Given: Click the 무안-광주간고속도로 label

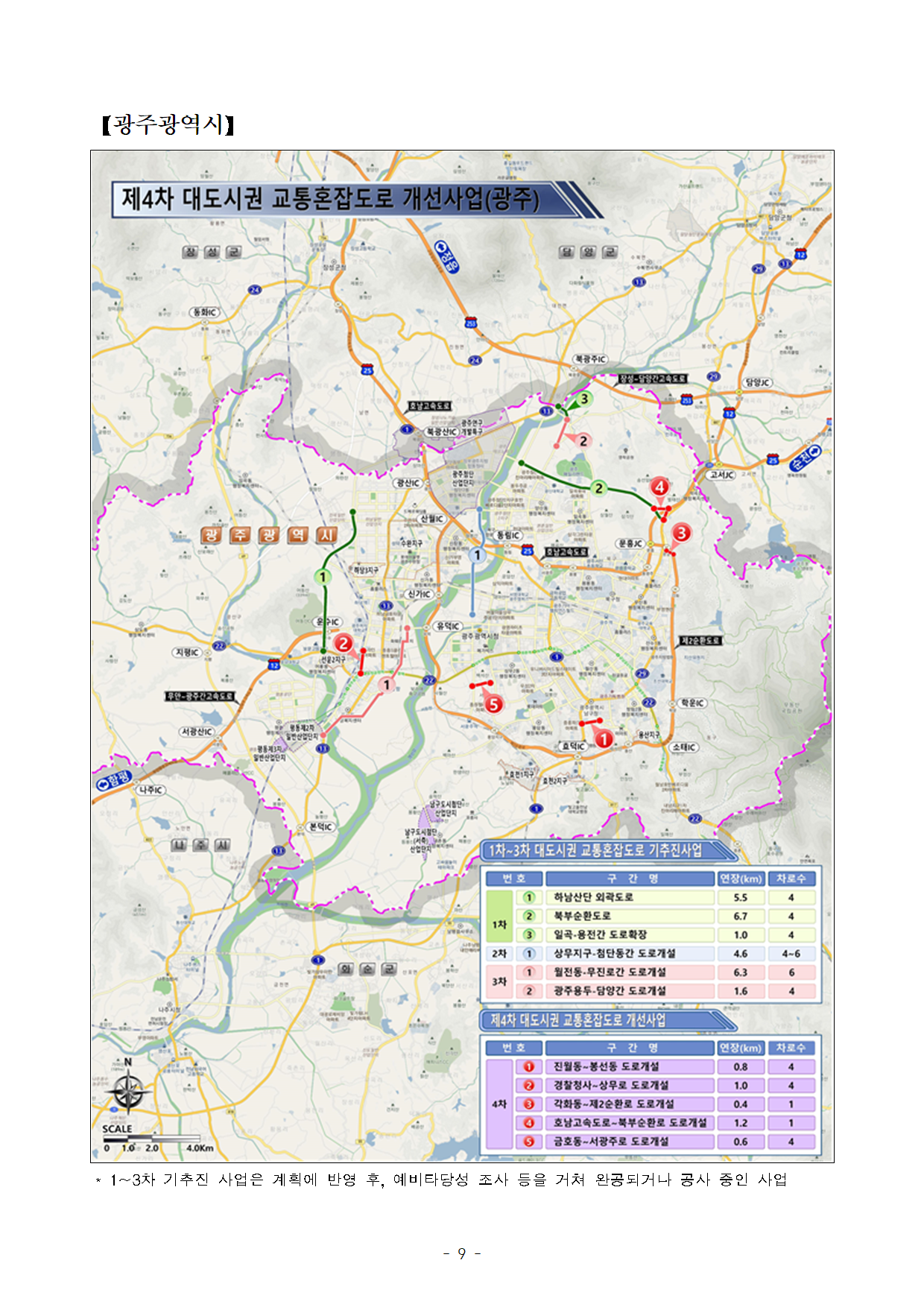Looking at the screenshot, I should point(199,696).
